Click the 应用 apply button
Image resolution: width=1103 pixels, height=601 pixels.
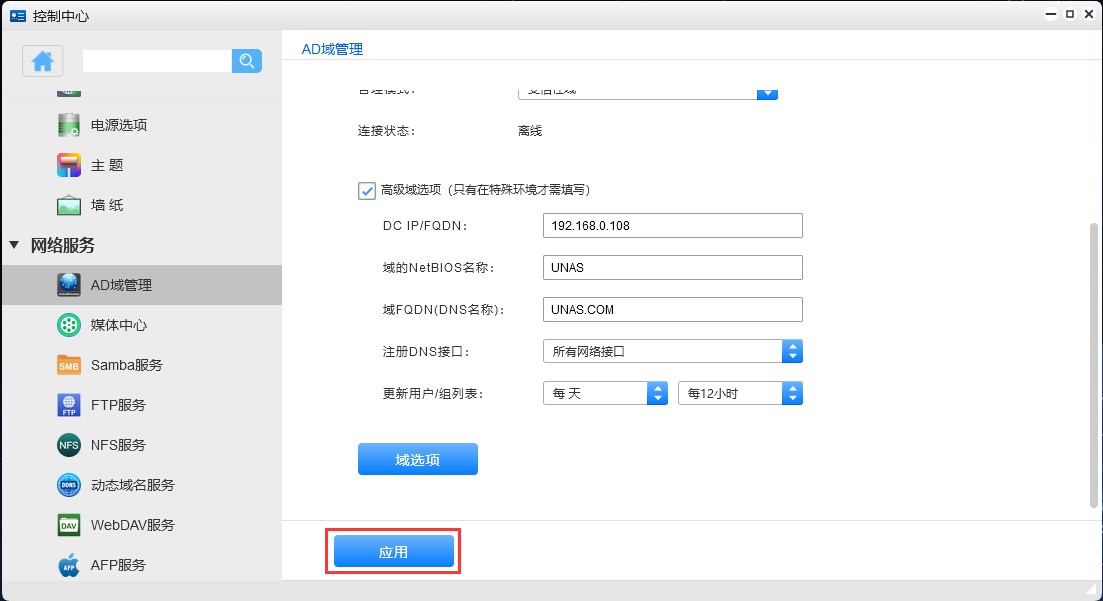(x=393, y=552)
